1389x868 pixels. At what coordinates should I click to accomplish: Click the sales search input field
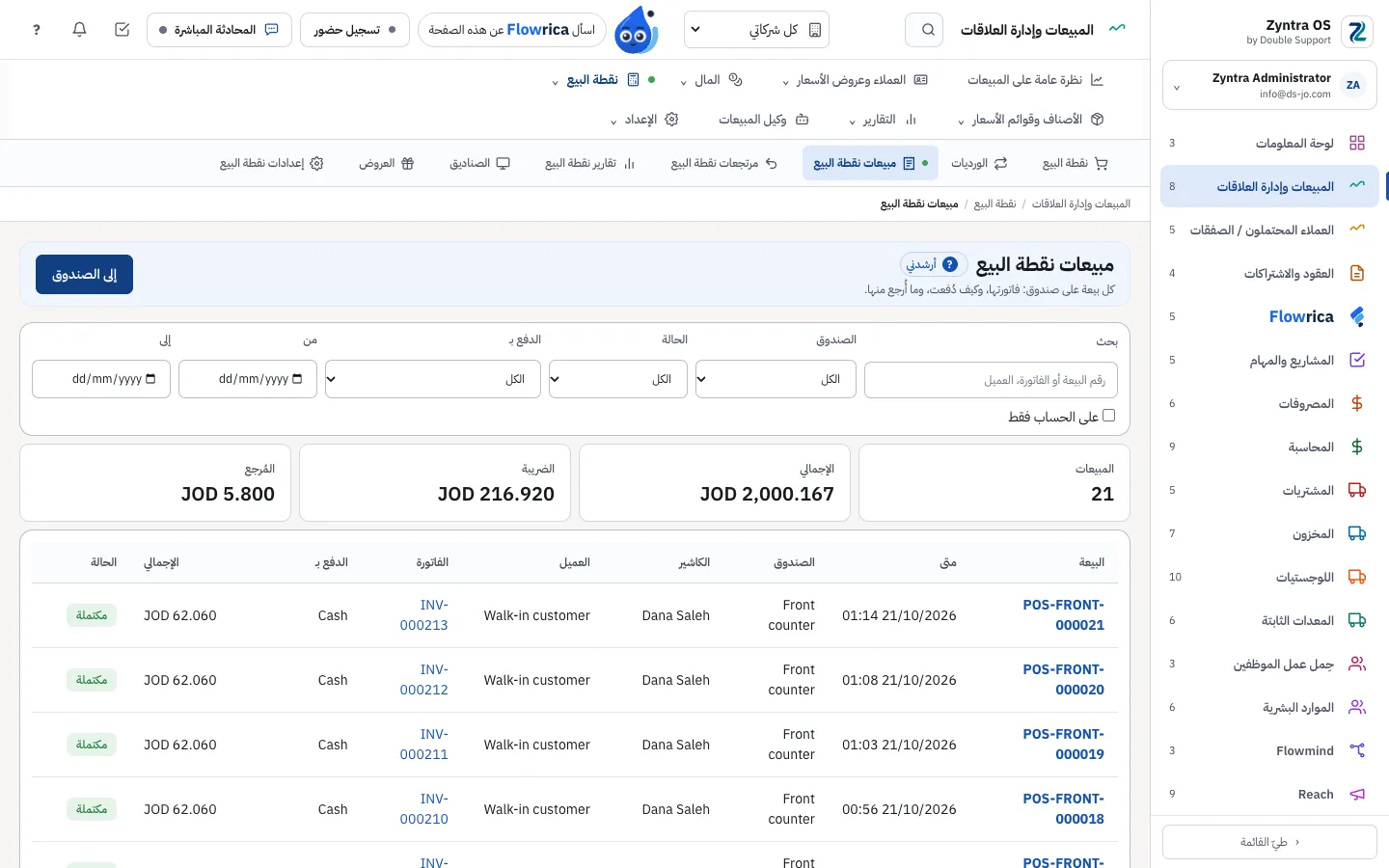coord(991,380)
